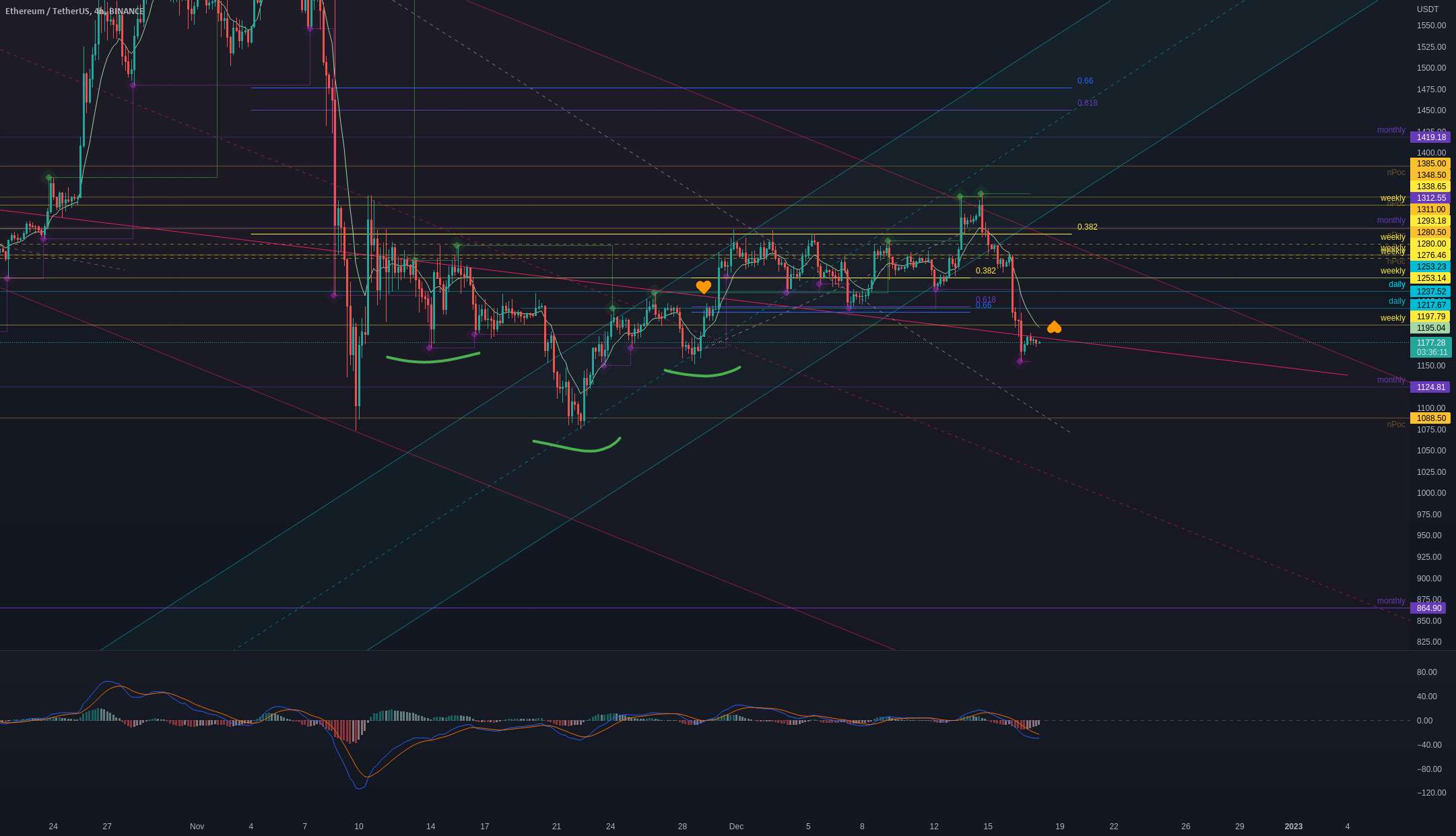
Task: Click the Dec date on the time axis
Action: tap(736, 827)
